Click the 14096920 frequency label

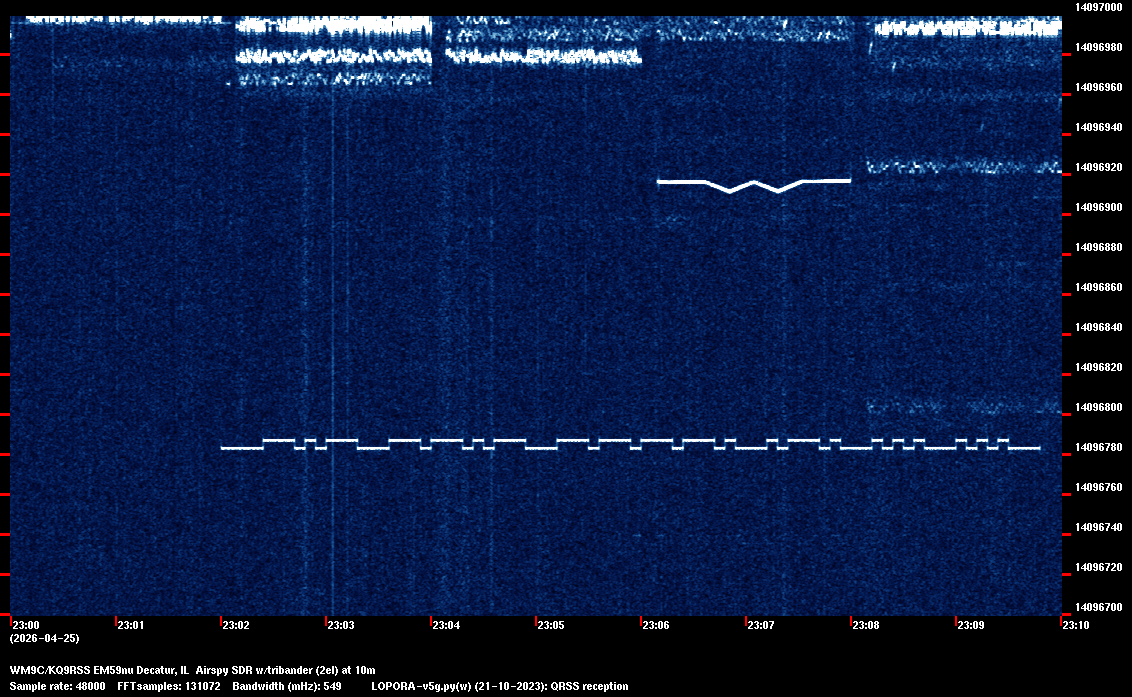coord(1097,167)
